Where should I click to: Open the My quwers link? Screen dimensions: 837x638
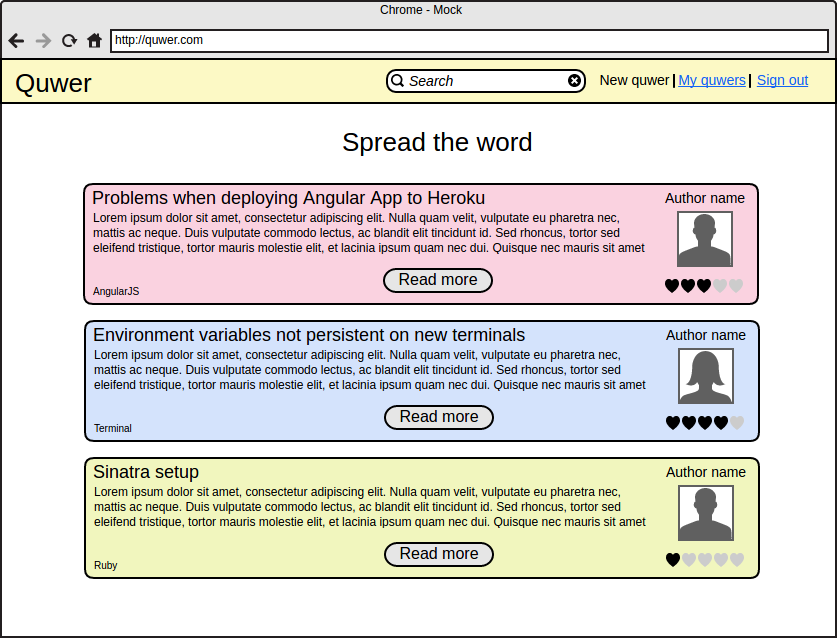tap(712, 80)
